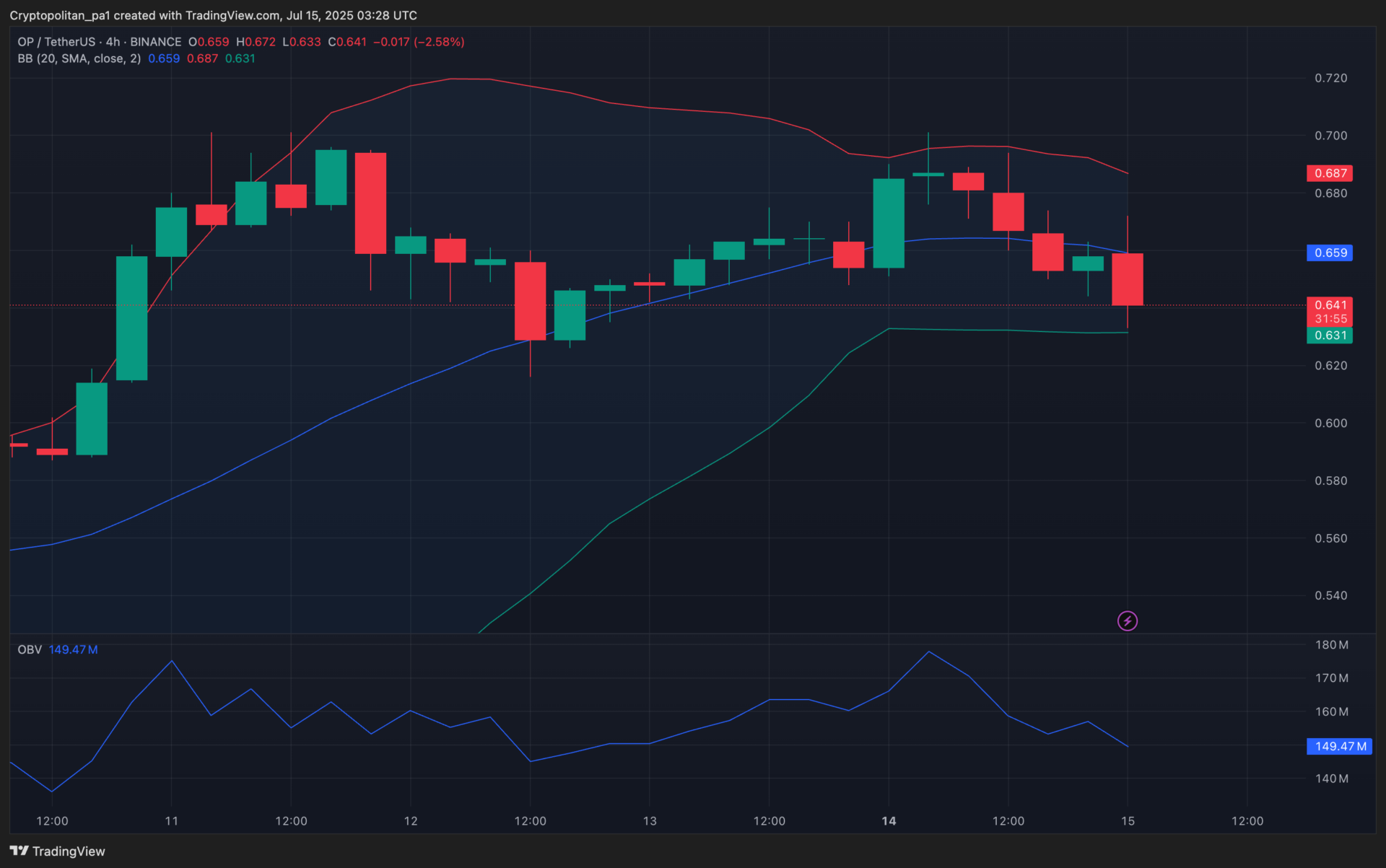Screen dimensions: 1386x868
Task: Click the purple lightning bolt icon
Action: (1127, 621)
